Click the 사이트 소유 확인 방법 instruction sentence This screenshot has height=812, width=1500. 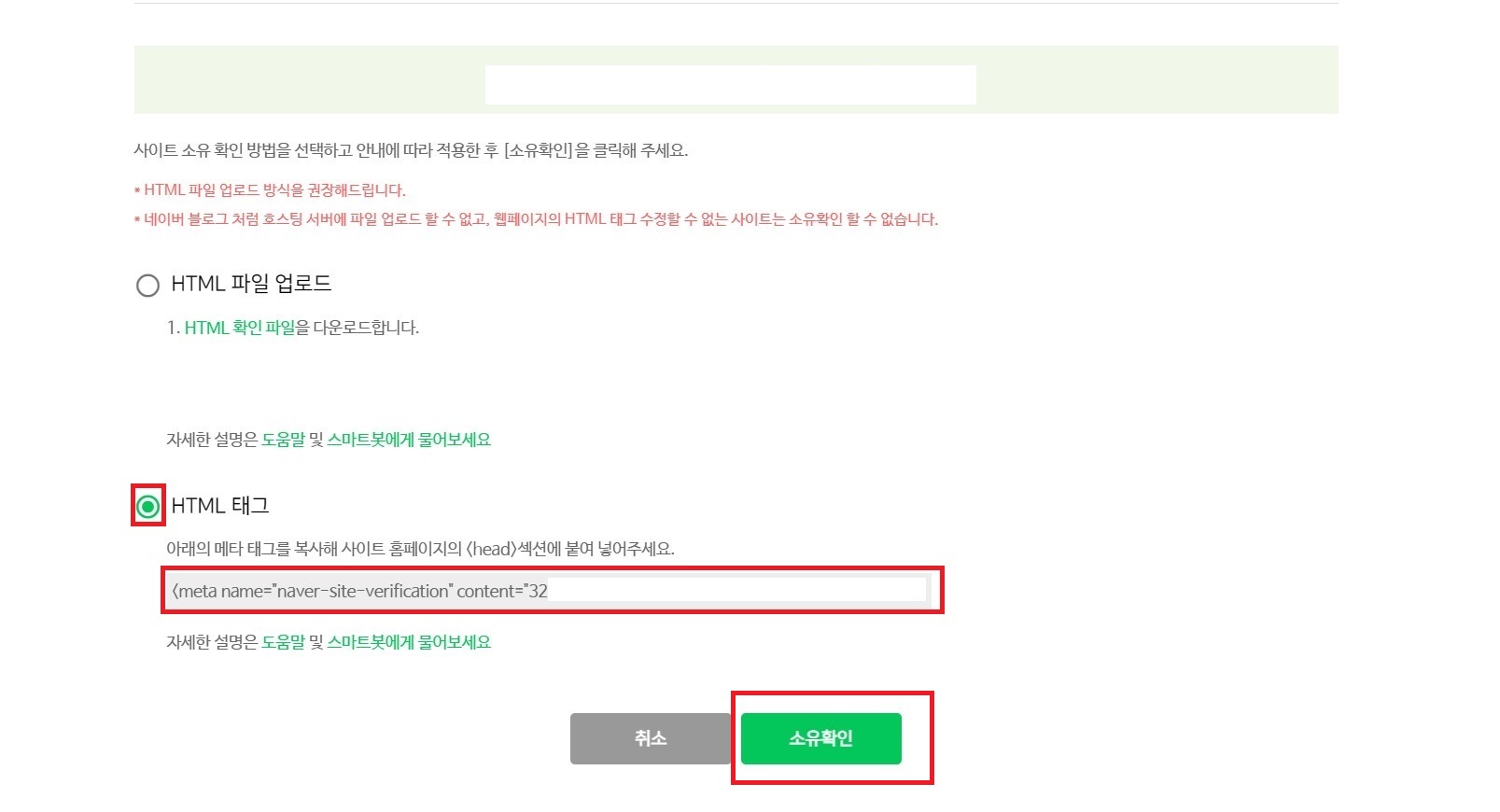click(411, 150)
